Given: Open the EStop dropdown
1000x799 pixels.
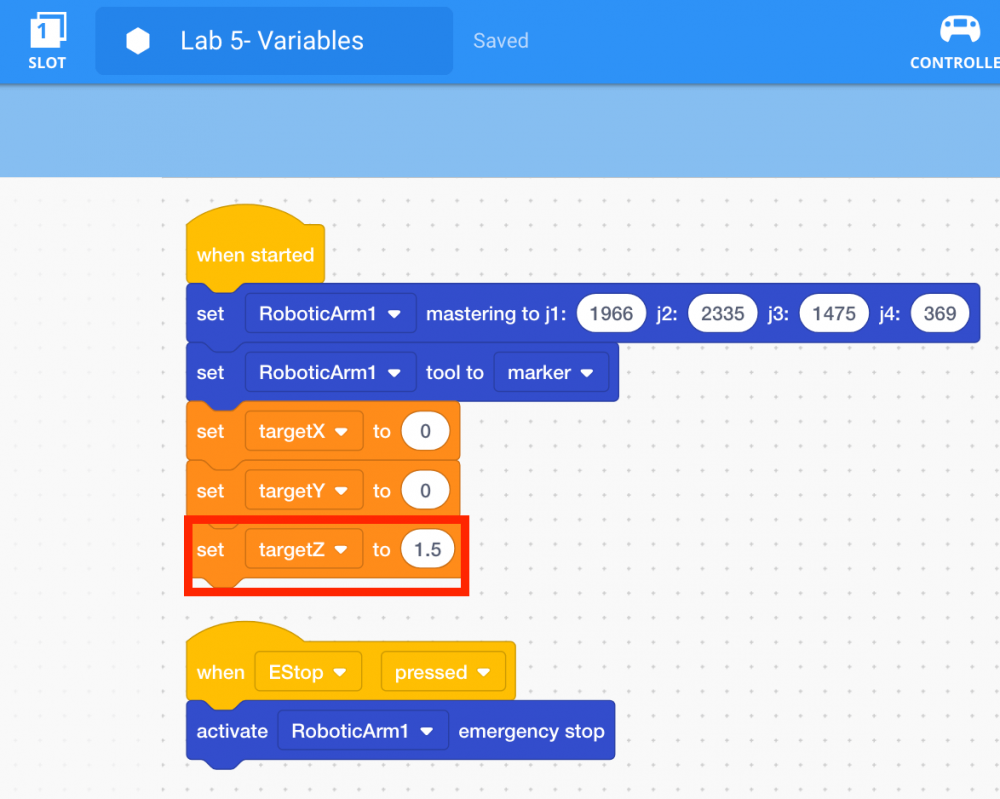Looking at the screenshot, I should pos(307,673).
